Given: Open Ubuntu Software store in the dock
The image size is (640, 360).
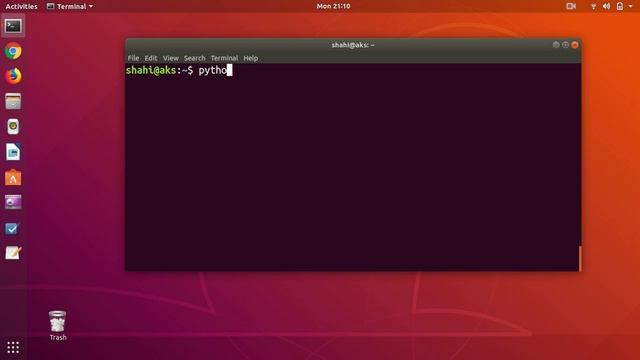Looking at the screenshot, I should point(13,178).
